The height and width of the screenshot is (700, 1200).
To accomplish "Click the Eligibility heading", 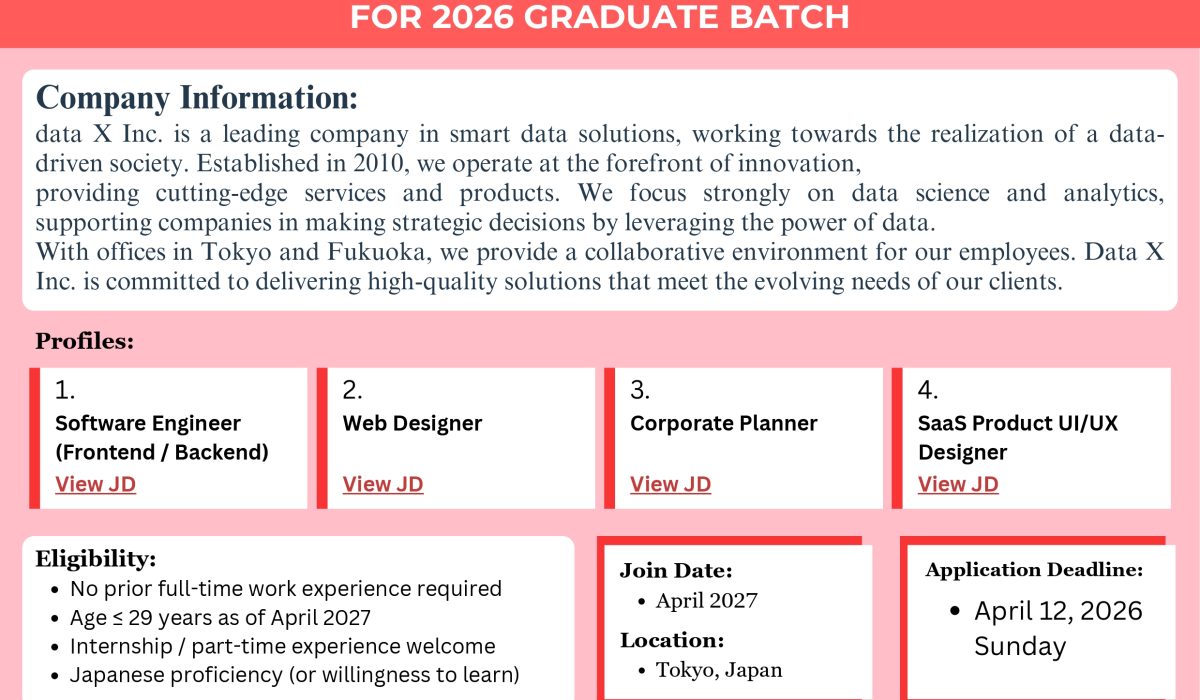I will [96, 559].
